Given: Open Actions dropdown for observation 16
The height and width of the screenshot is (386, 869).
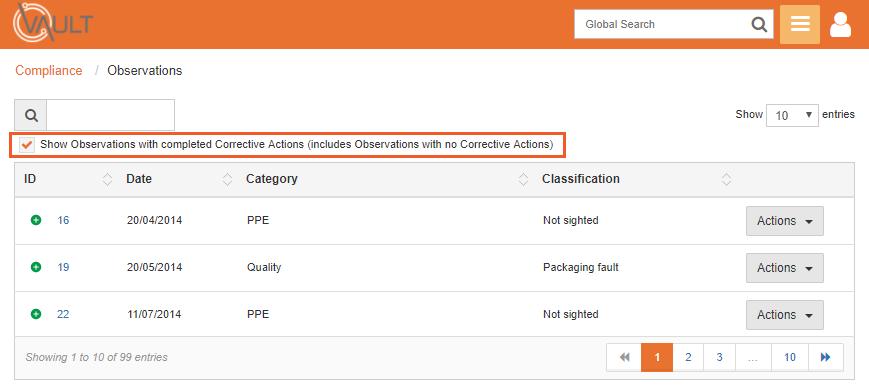Looking at the screenshot, I should click(x=785, y=221).
